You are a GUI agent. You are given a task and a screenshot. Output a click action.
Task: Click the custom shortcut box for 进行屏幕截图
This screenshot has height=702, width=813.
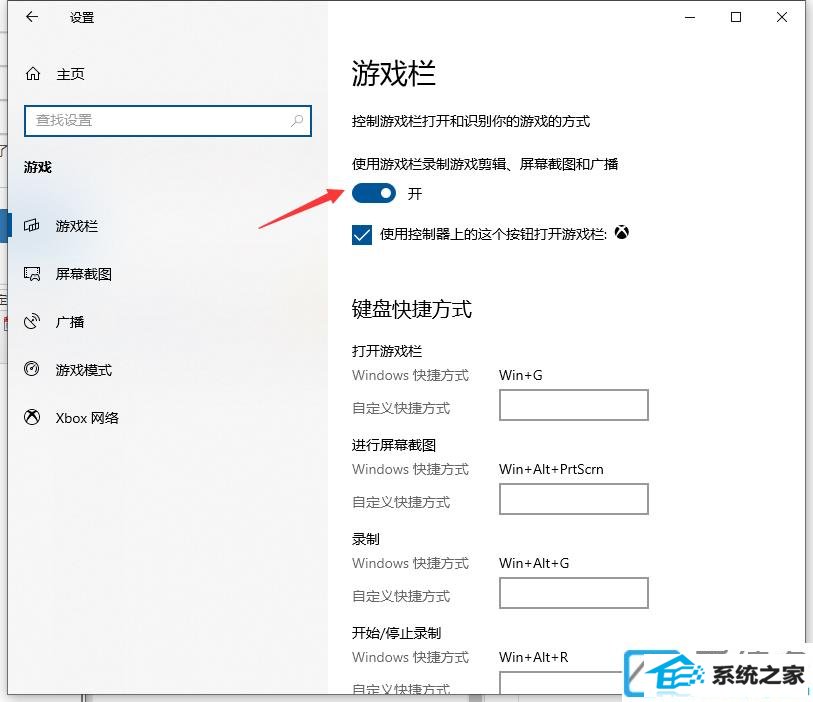coord(573,499)
